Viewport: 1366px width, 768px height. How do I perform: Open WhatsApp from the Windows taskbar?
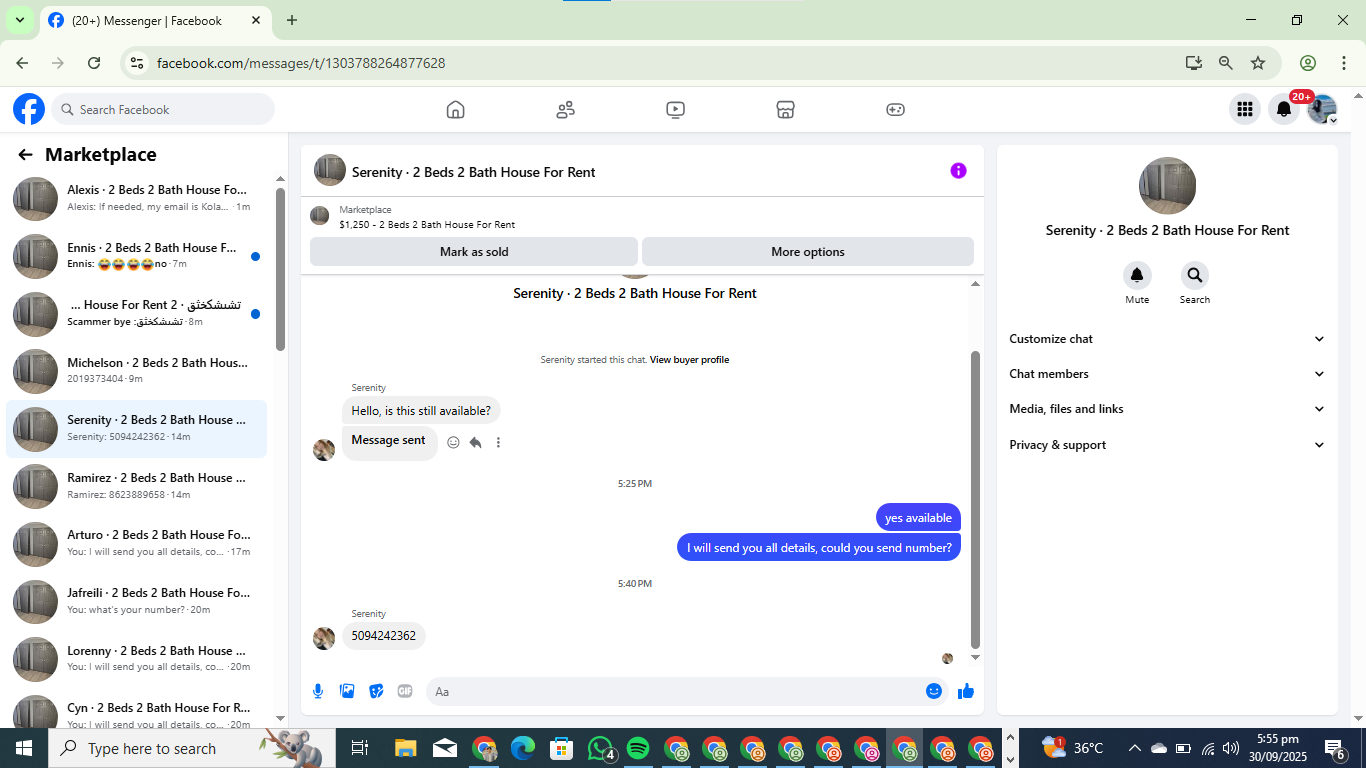point(600,748)
